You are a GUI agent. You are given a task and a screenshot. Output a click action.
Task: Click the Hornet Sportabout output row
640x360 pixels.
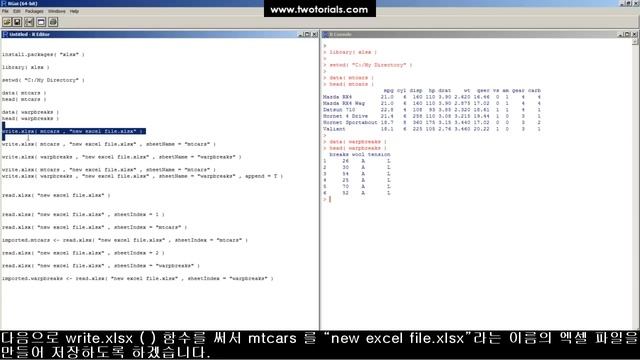(x=432, y=122)
